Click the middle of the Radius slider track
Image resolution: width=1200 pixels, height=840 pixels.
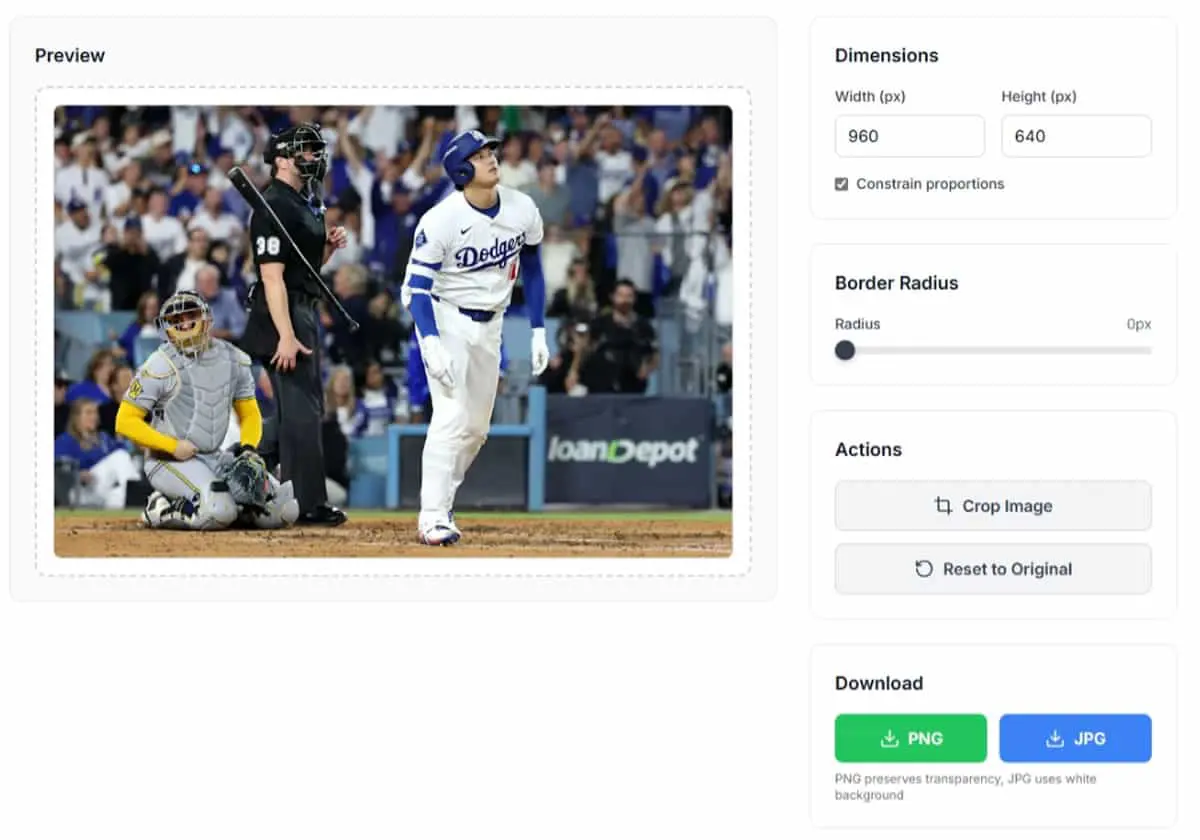(x=993, y=350)
